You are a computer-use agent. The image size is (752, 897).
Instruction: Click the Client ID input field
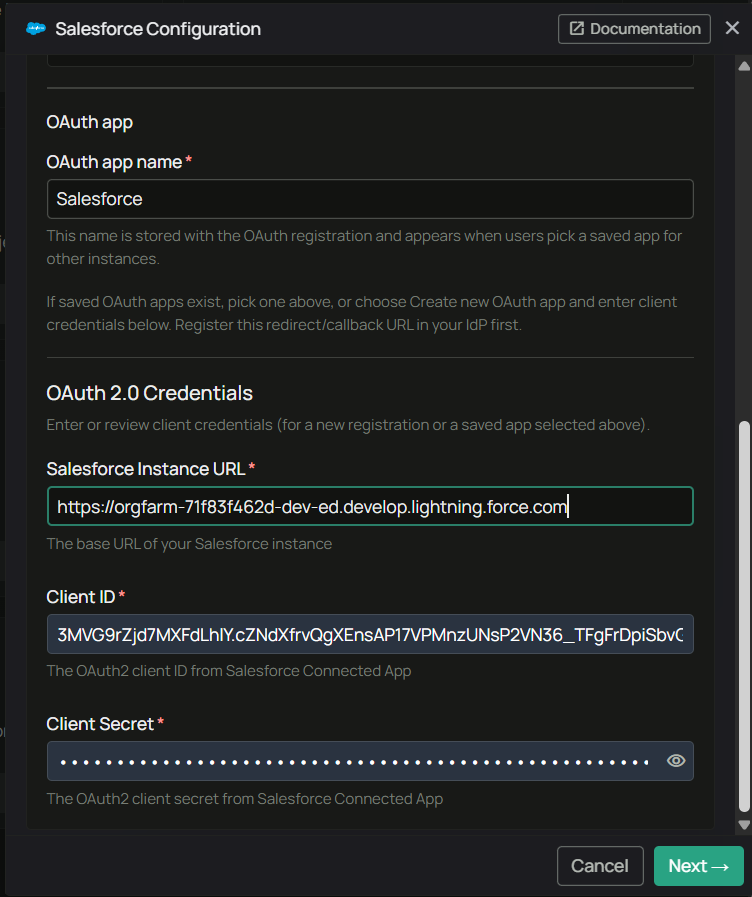(x=370, y=634)
